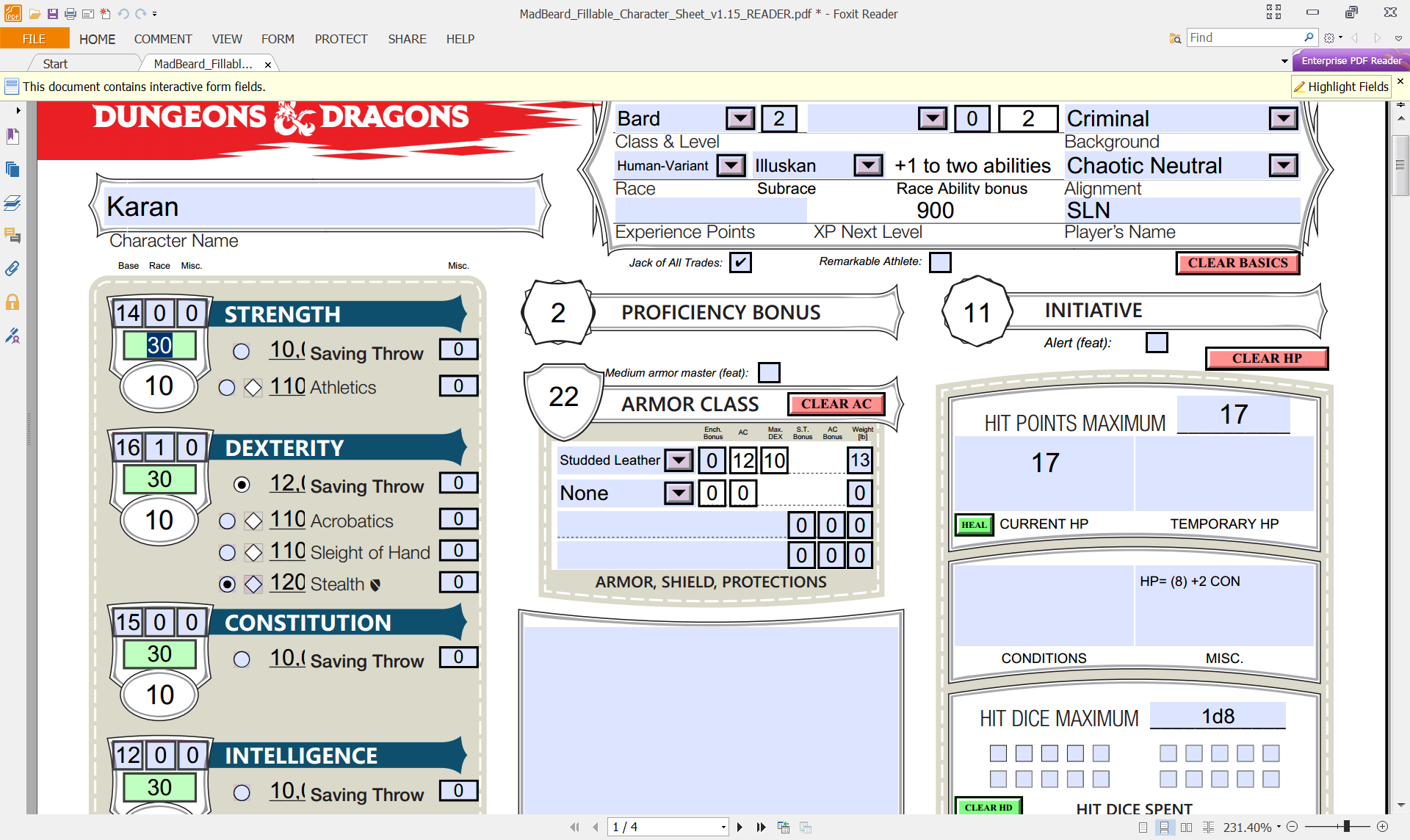Open the Bard class dropdown
This screenshot has height=840, width=1410.
tap(740, 118)
